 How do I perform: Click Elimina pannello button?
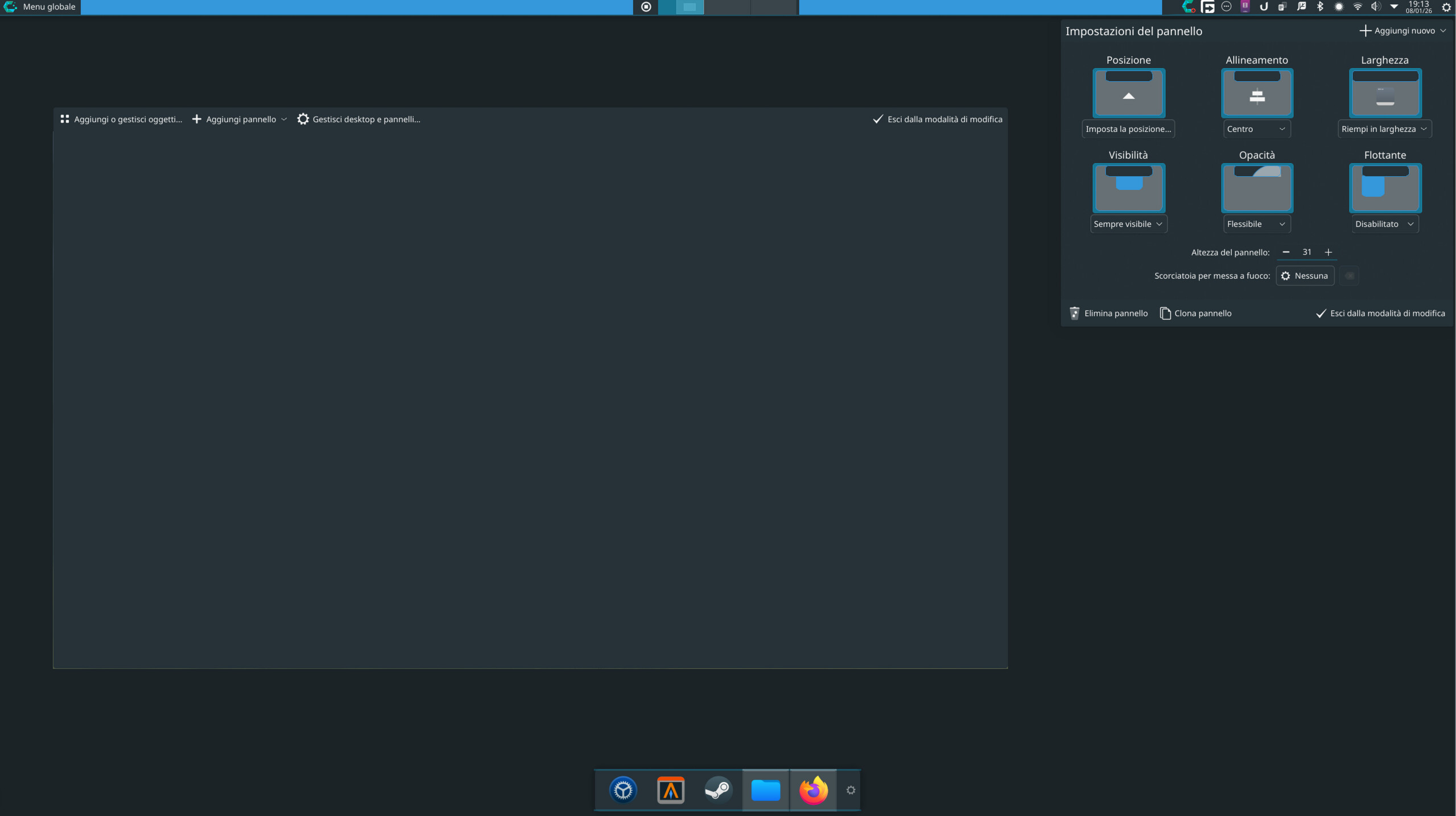[1108, 313]
